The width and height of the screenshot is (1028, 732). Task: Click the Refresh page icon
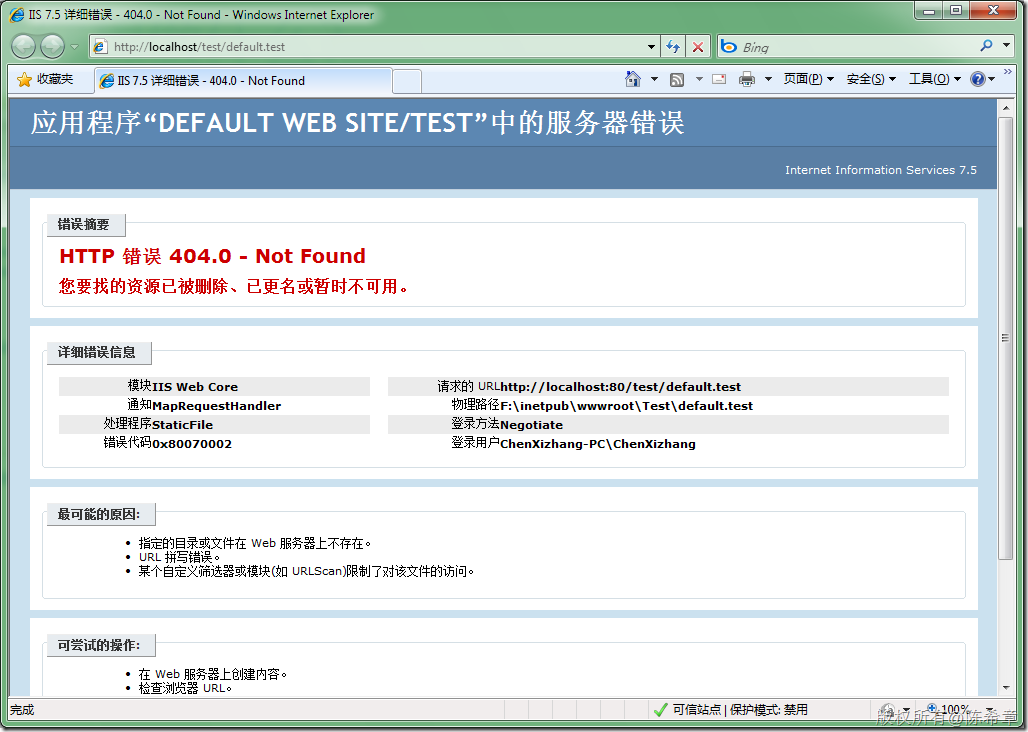pos(673,47)
